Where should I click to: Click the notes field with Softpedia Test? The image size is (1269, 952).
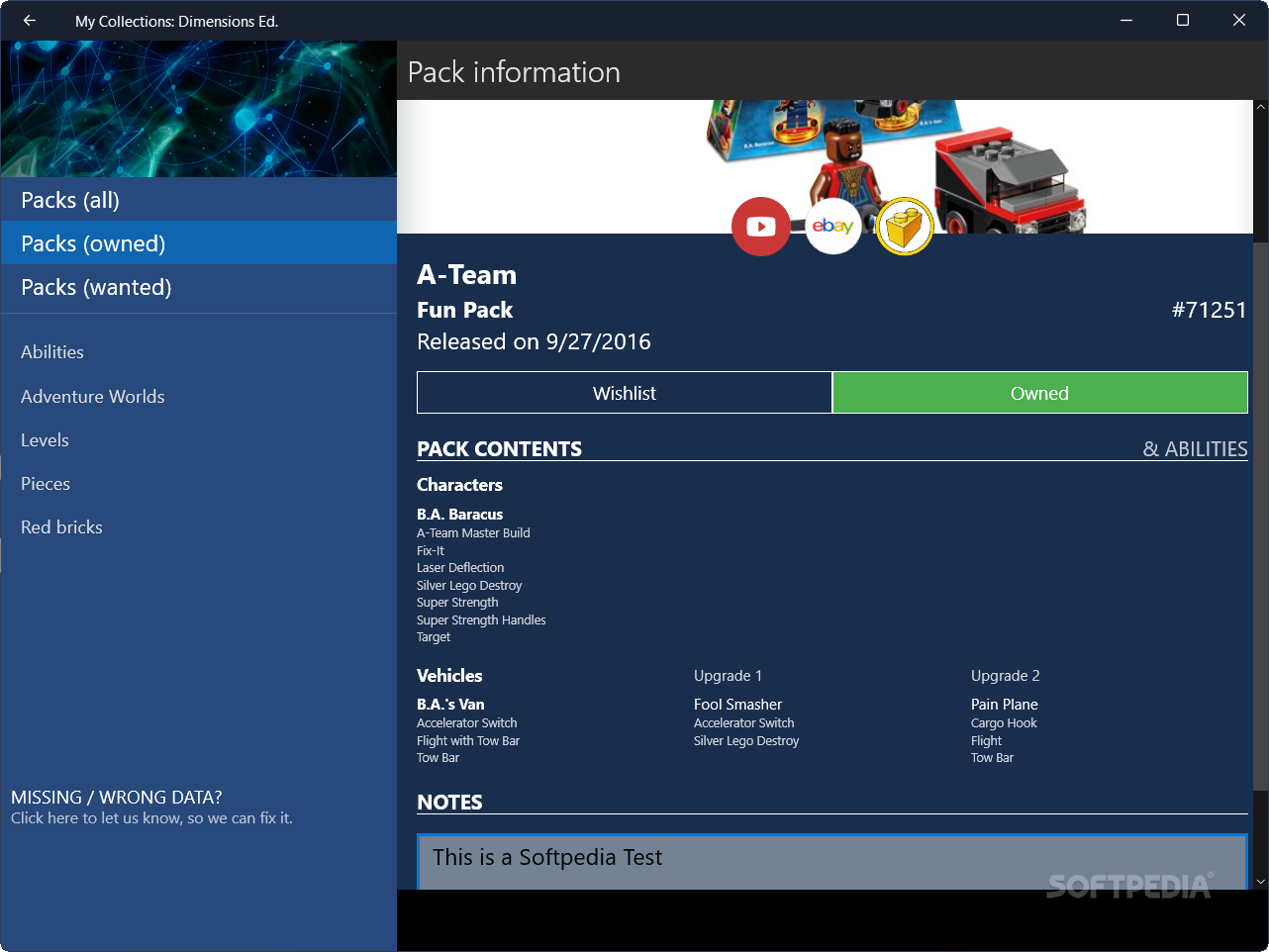coord(832,862)
